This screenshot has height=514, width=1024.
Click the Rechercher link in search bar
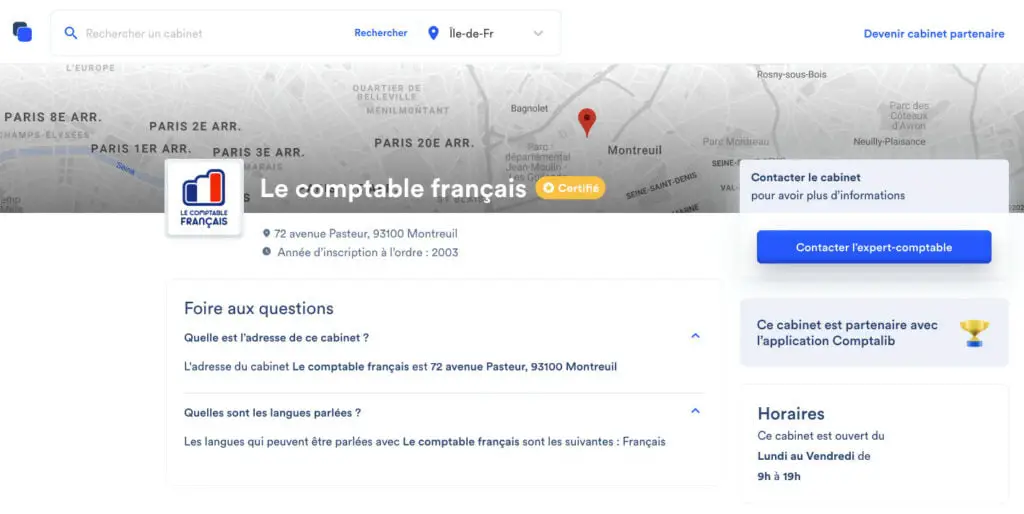(x=381, y=33)
